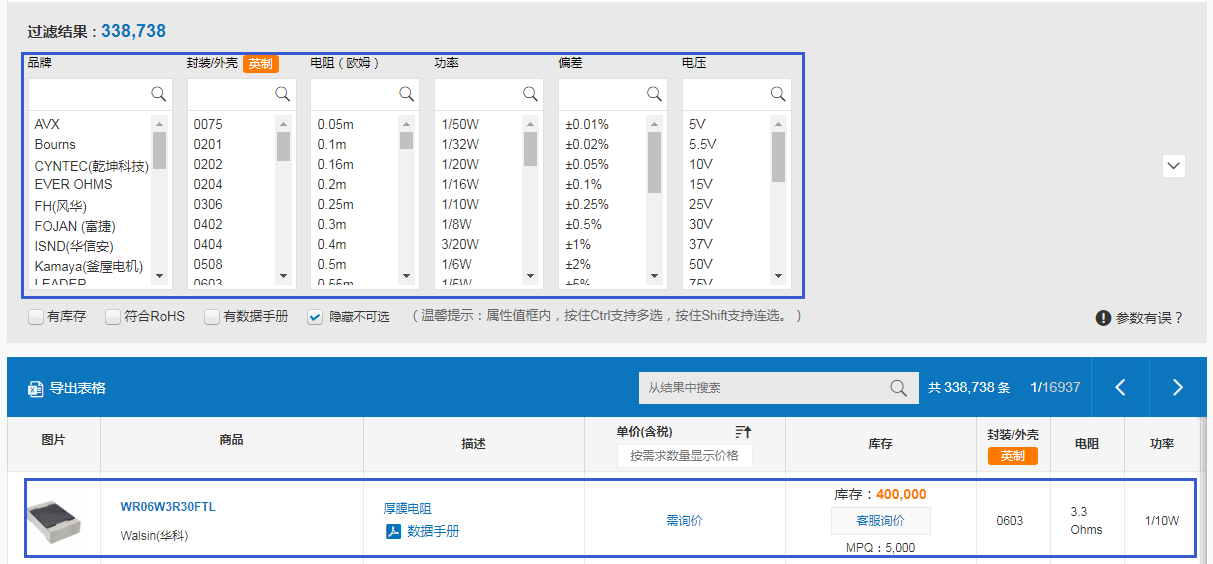Screen dimensions: 1213x564
Task: Select ISND(华信安) brand
Action: tap(74, 246)
